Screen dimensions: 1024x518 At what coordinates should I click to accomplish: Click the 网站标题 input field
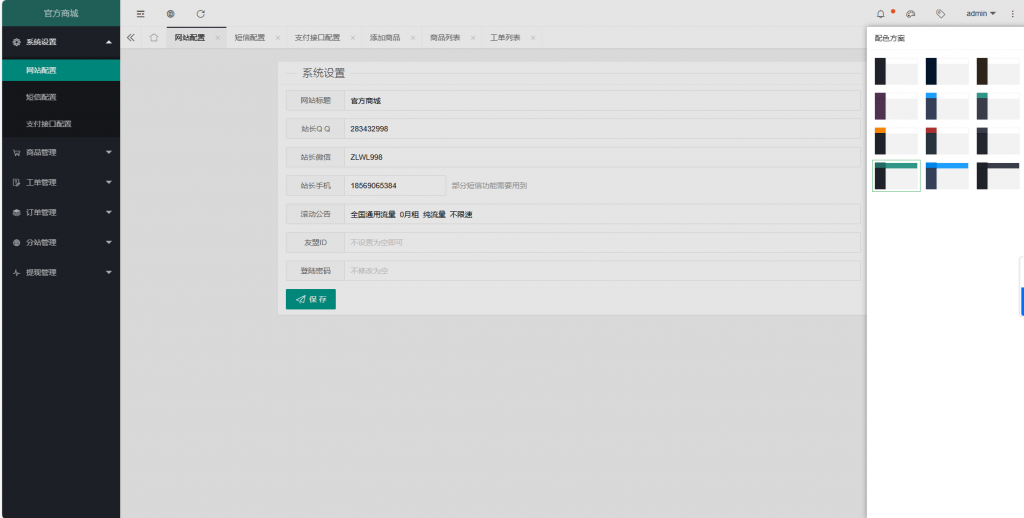[602, 101]
